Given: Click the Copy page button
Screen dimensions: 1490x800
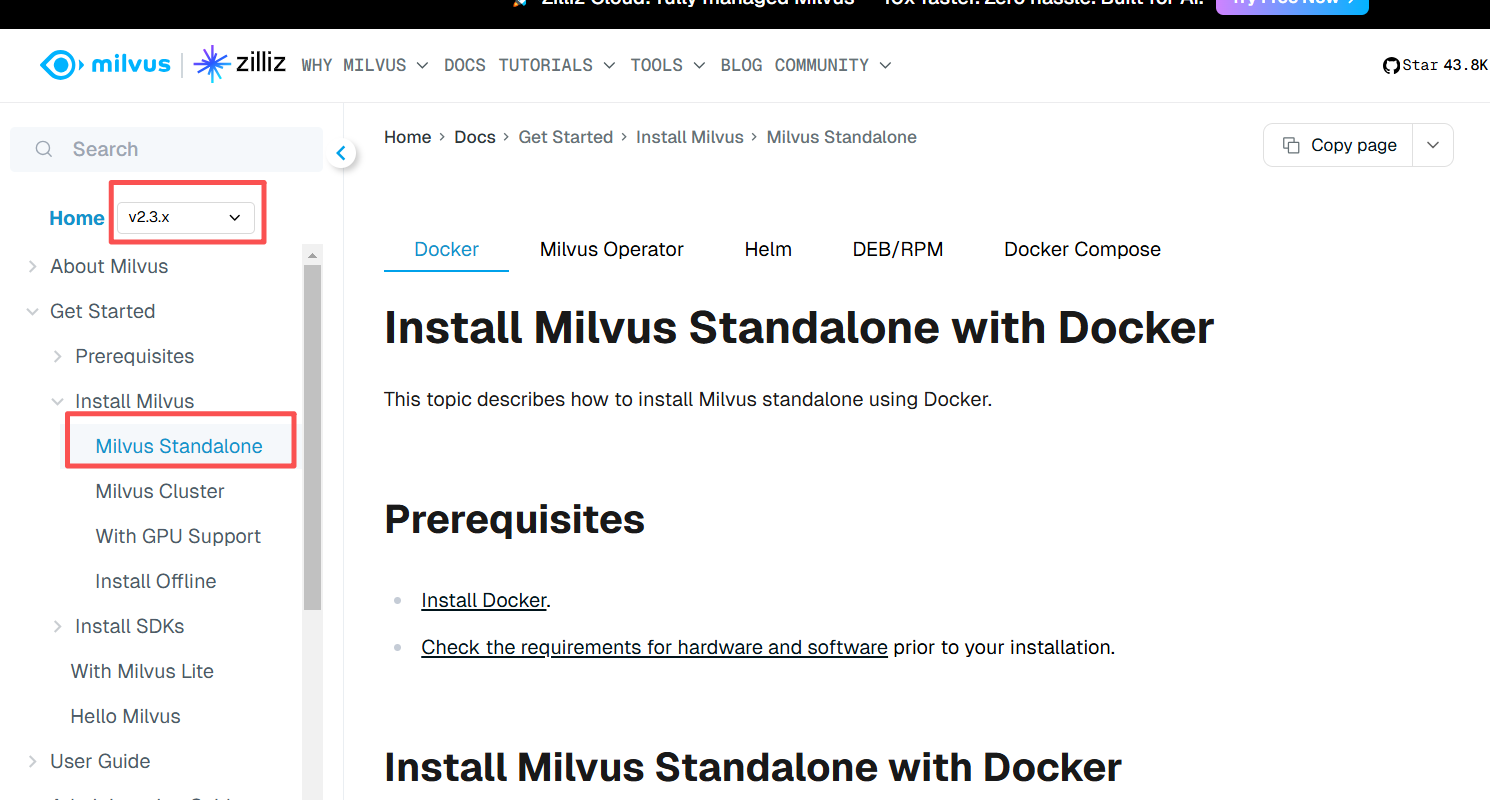Looking at the screenshot, I should click(1339, 145).
